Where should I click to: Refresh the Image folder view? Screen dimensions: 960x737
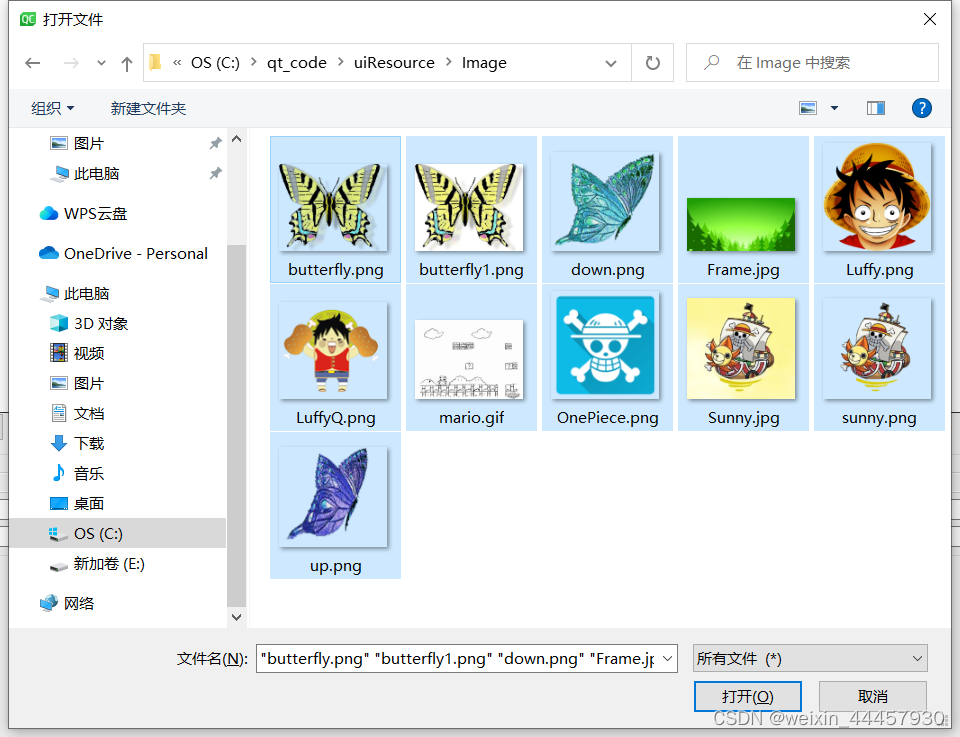[653, 62]
